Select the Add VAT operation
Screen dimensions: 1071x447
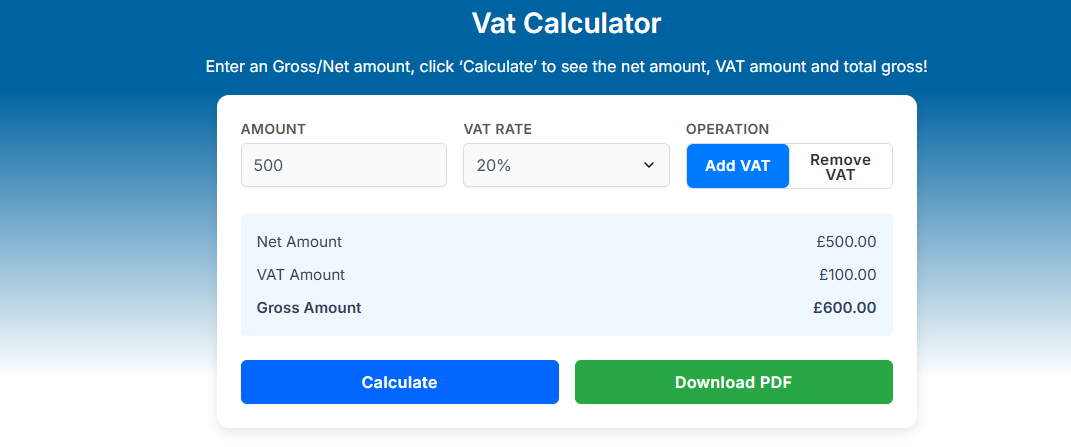[x=737, y=166]
